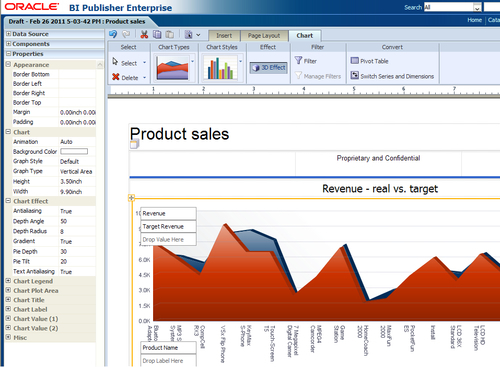Click the Target Revenue field box

[x=168, y=226]
